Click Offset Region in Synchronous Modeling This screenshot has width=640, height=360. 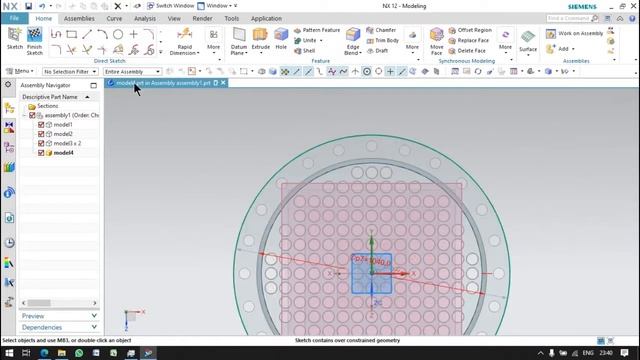pos(470,30)
